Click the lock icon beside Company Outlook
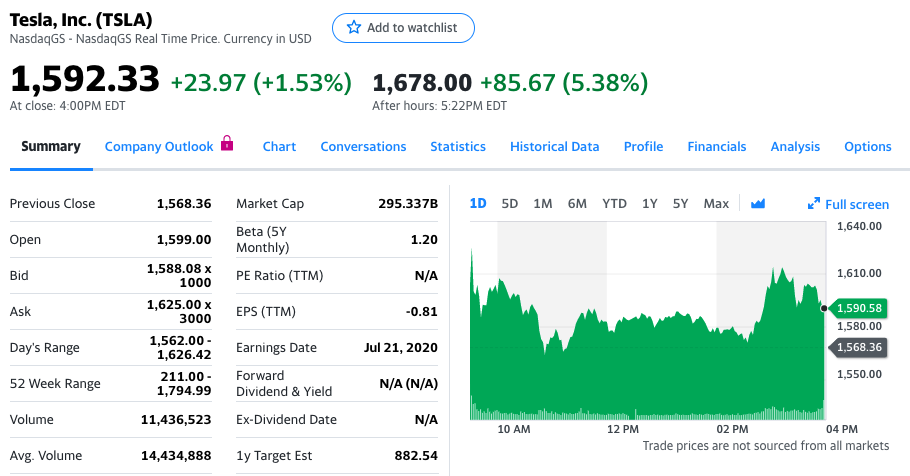 pyautogui.click(x=227, y=144)
